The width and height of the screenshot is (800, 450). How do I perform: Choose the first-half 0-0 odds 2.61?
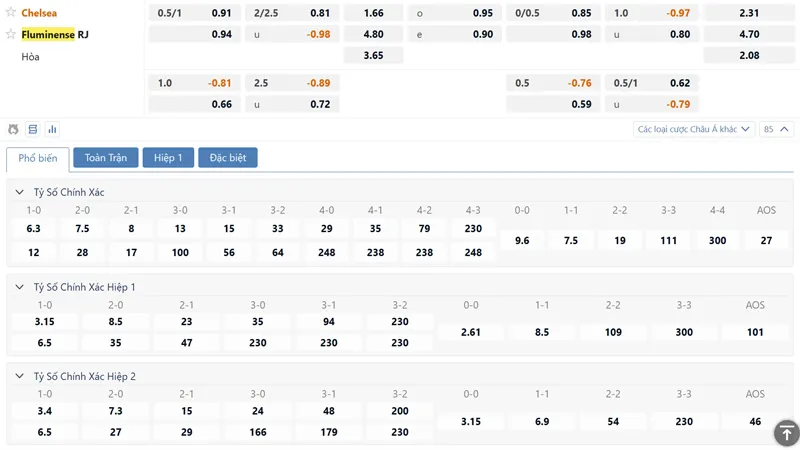point(470,332)
